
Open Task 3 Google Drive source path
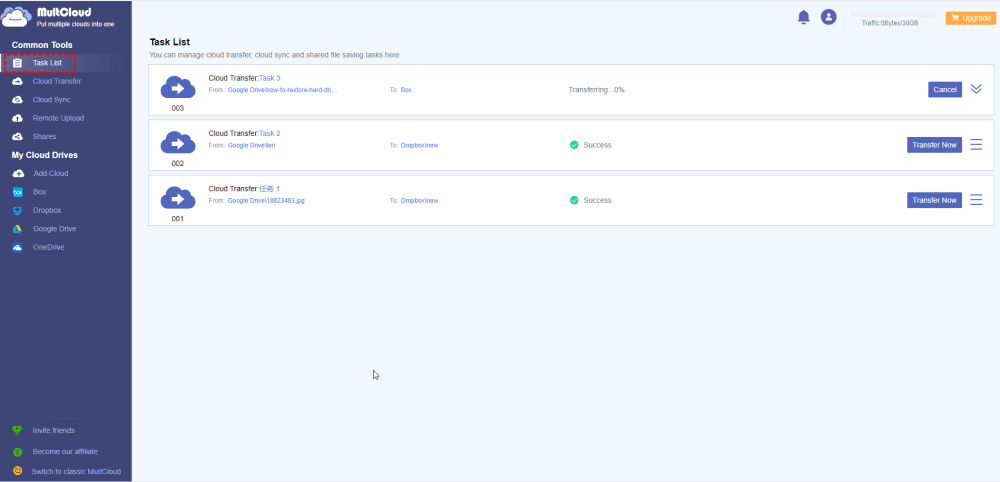coord(282,90)
